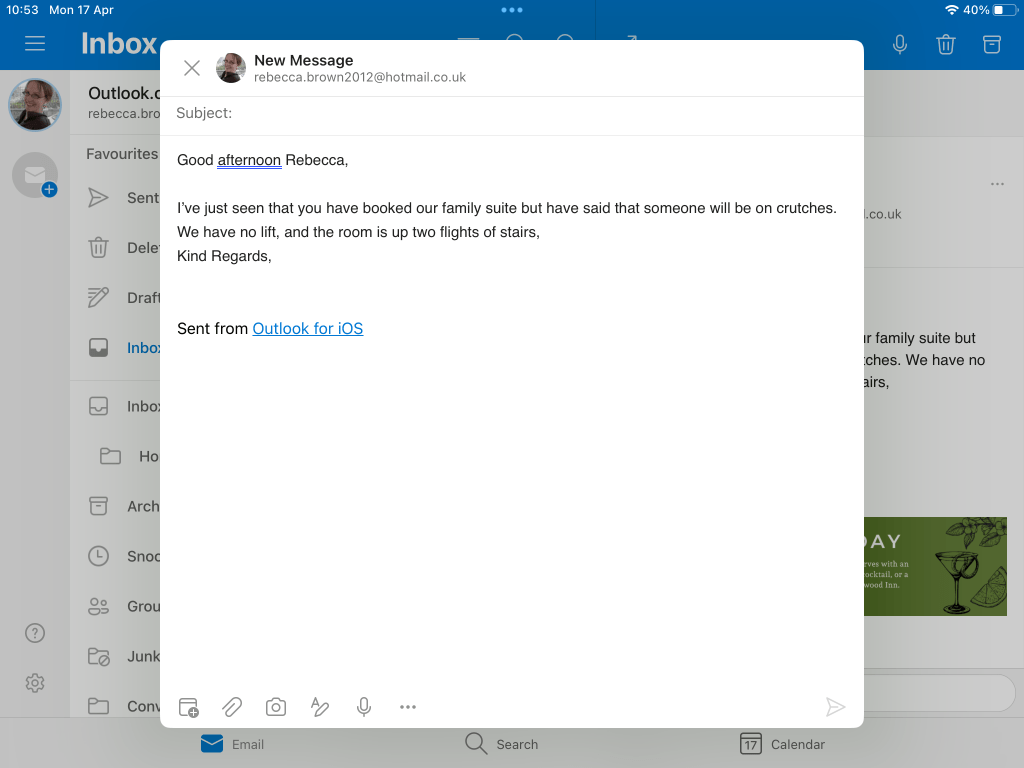
Task: Open more compose options ellipsis
Action: coord(408,707)
